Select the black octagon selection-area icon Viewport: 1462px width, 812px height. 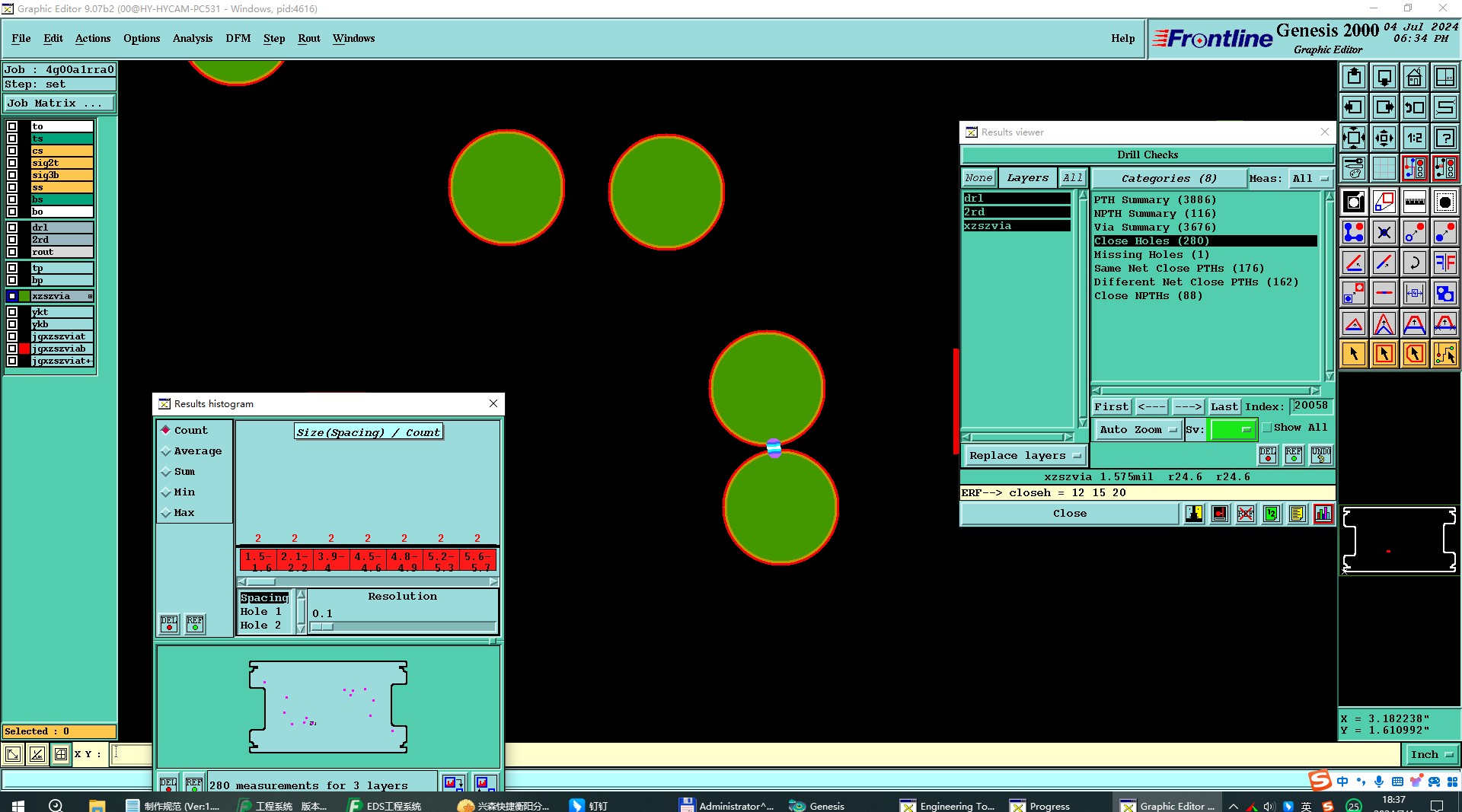click(1444, 202)
